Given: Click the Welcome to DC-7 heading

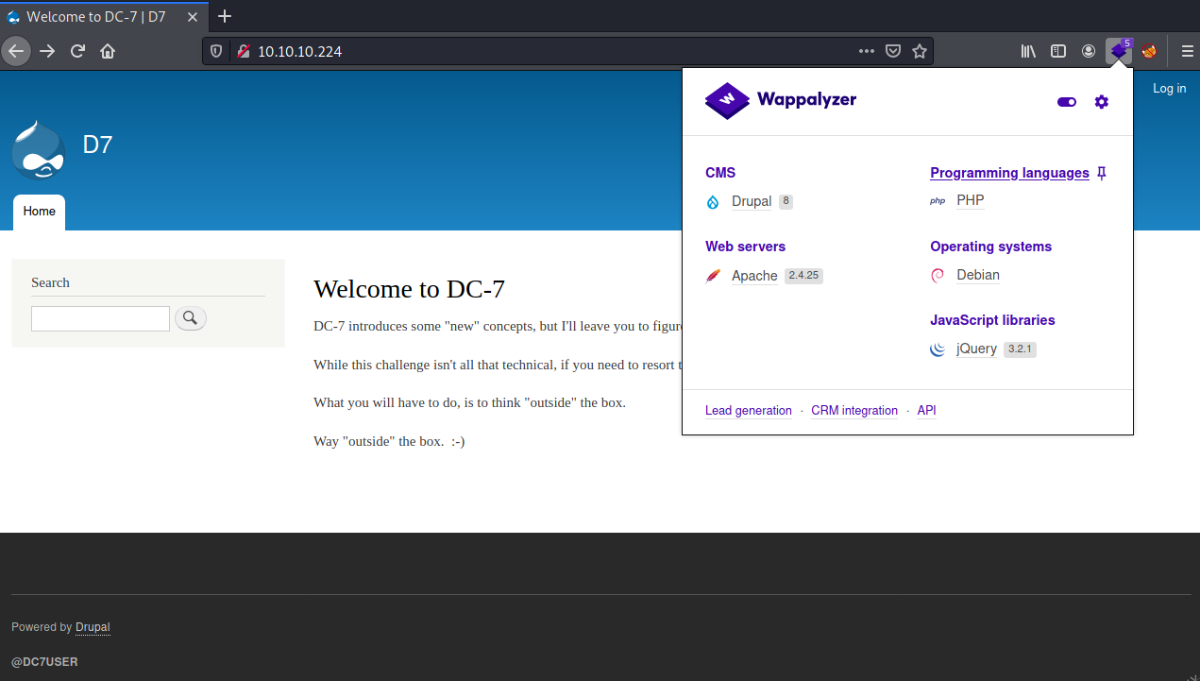Looking at the screenshot, I should (409, 289).
